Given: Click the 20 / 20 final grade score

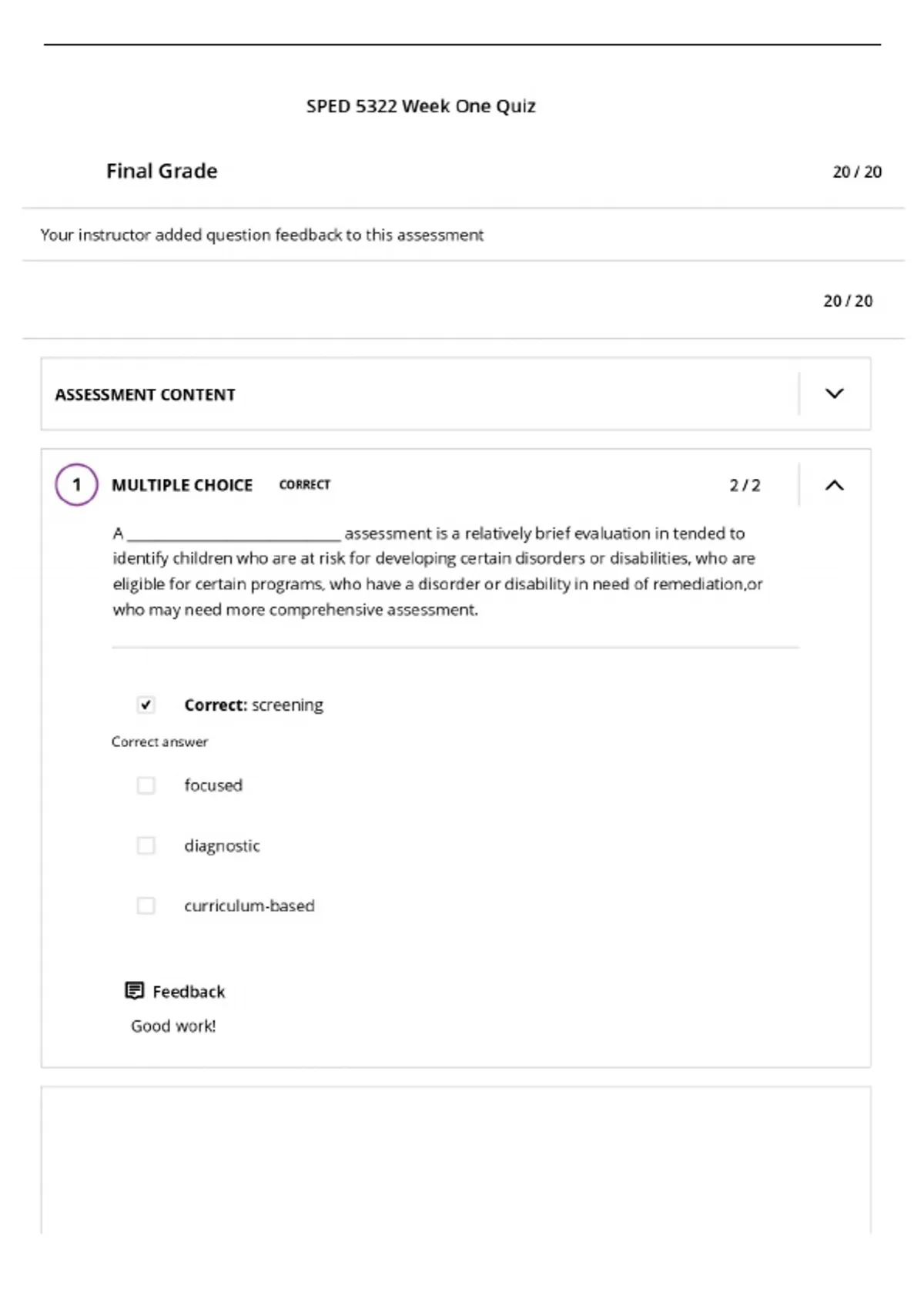Looking at the screenshot, I should tap(857, 172).
